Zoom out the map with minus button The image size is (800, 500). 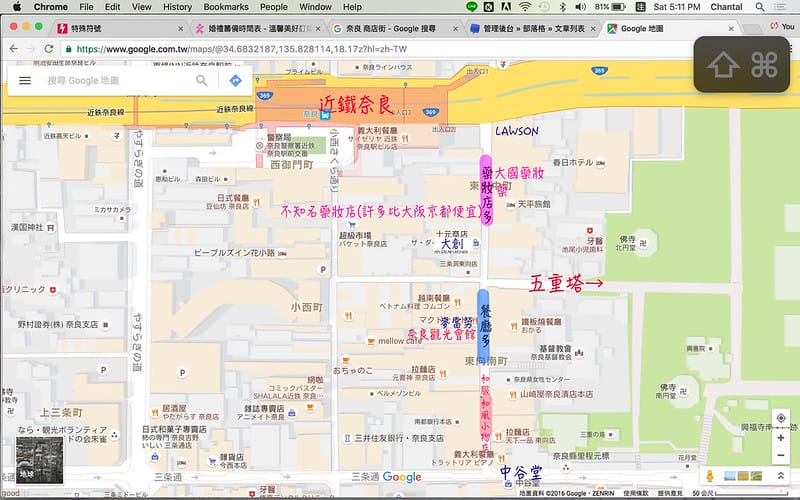(781, 455)
